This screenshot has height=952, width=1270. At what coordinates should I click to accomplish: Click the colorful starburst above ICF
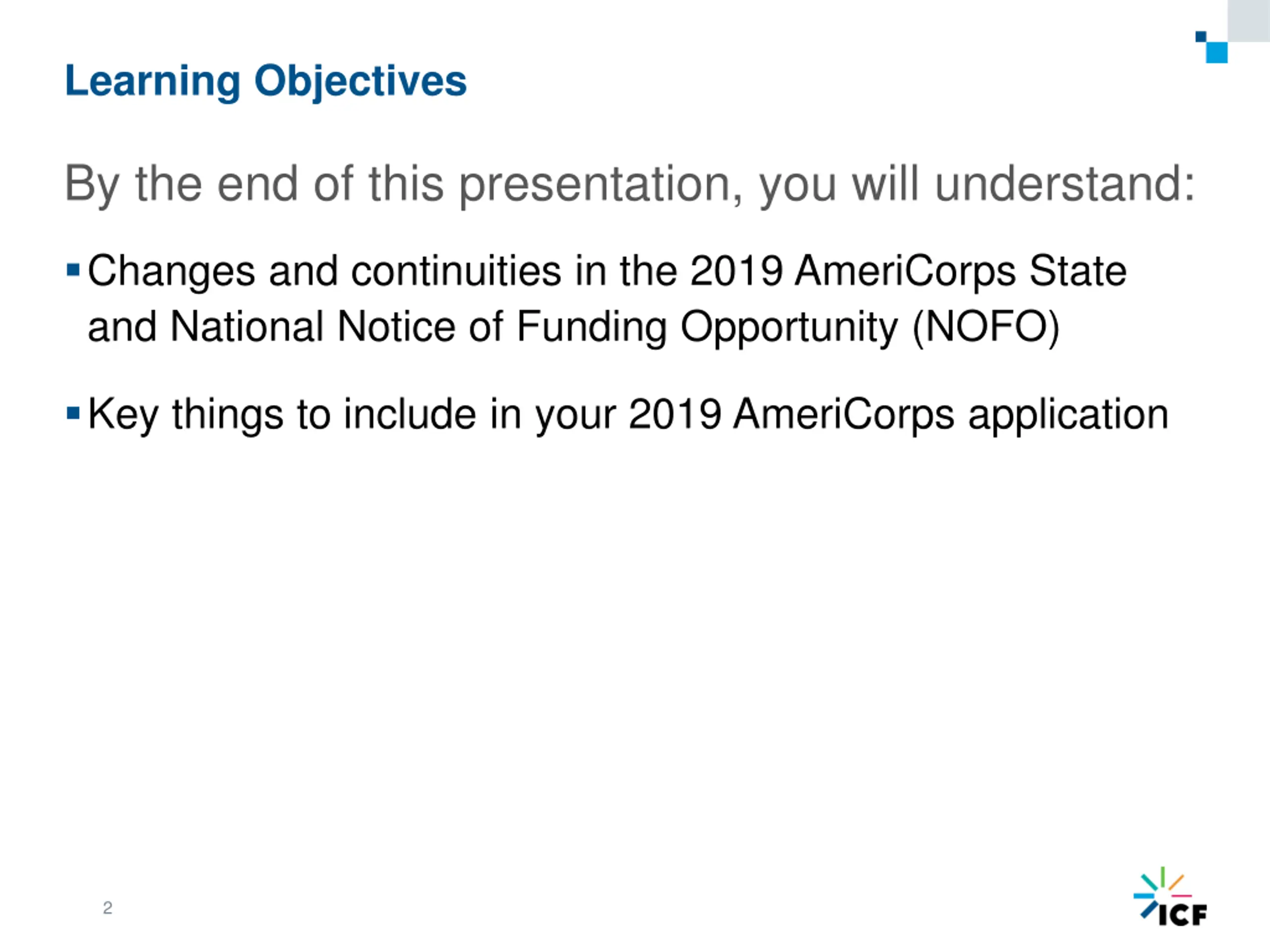pyautogui.click(x=1162, y=889)
